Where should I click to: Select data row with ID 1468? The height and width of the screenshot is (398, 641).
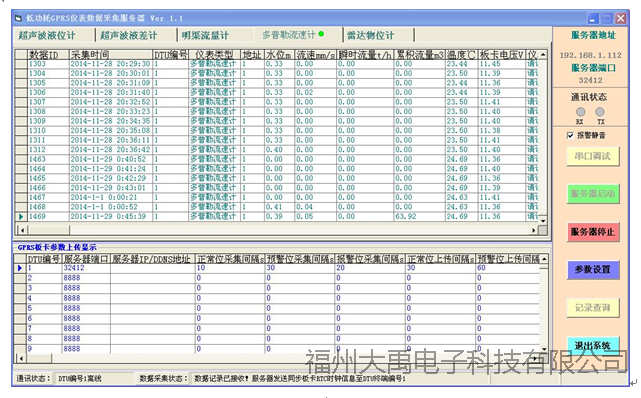276,207
